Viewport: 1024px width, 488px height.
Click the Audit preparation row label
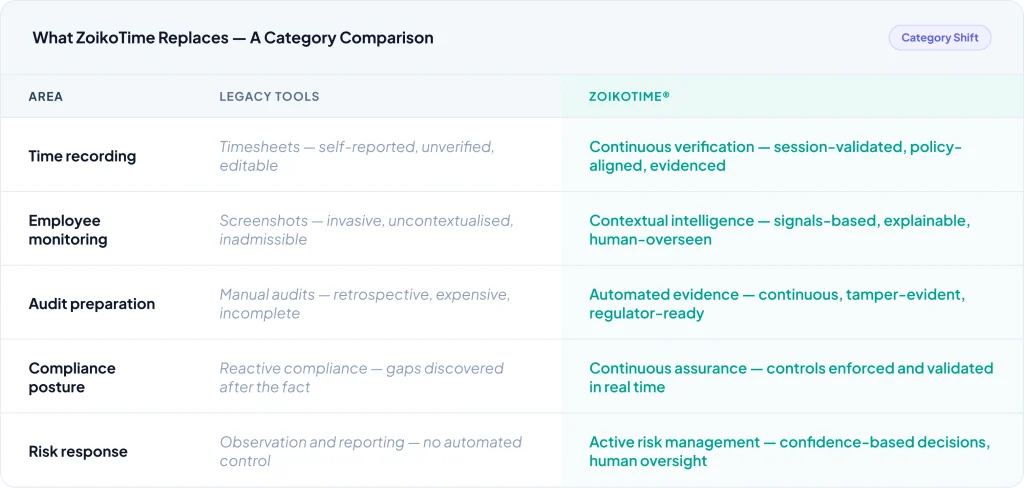(92, 304)
